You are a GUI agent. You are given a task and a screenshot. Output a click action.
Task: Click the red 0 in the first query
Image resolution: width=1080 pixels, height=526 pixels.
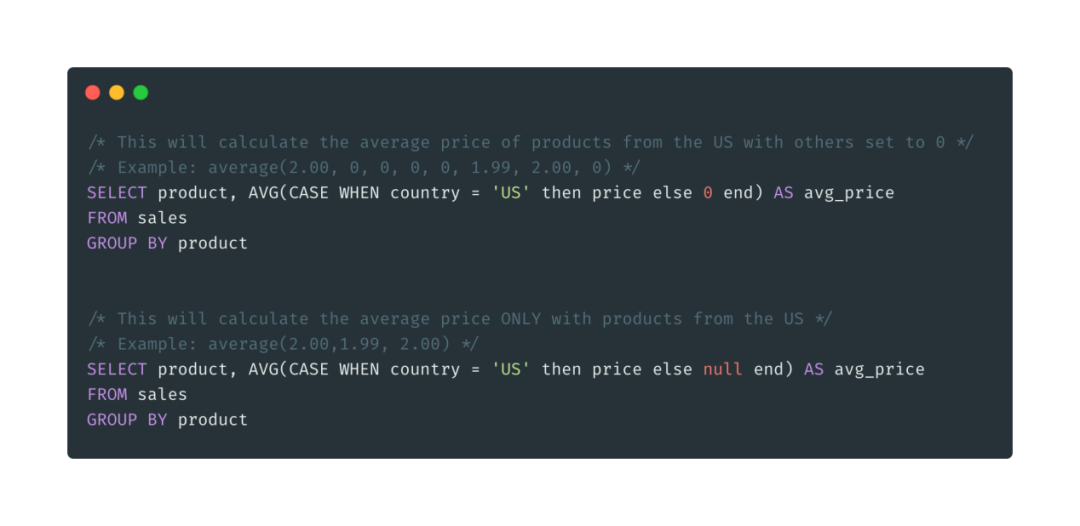click(707, 193)
